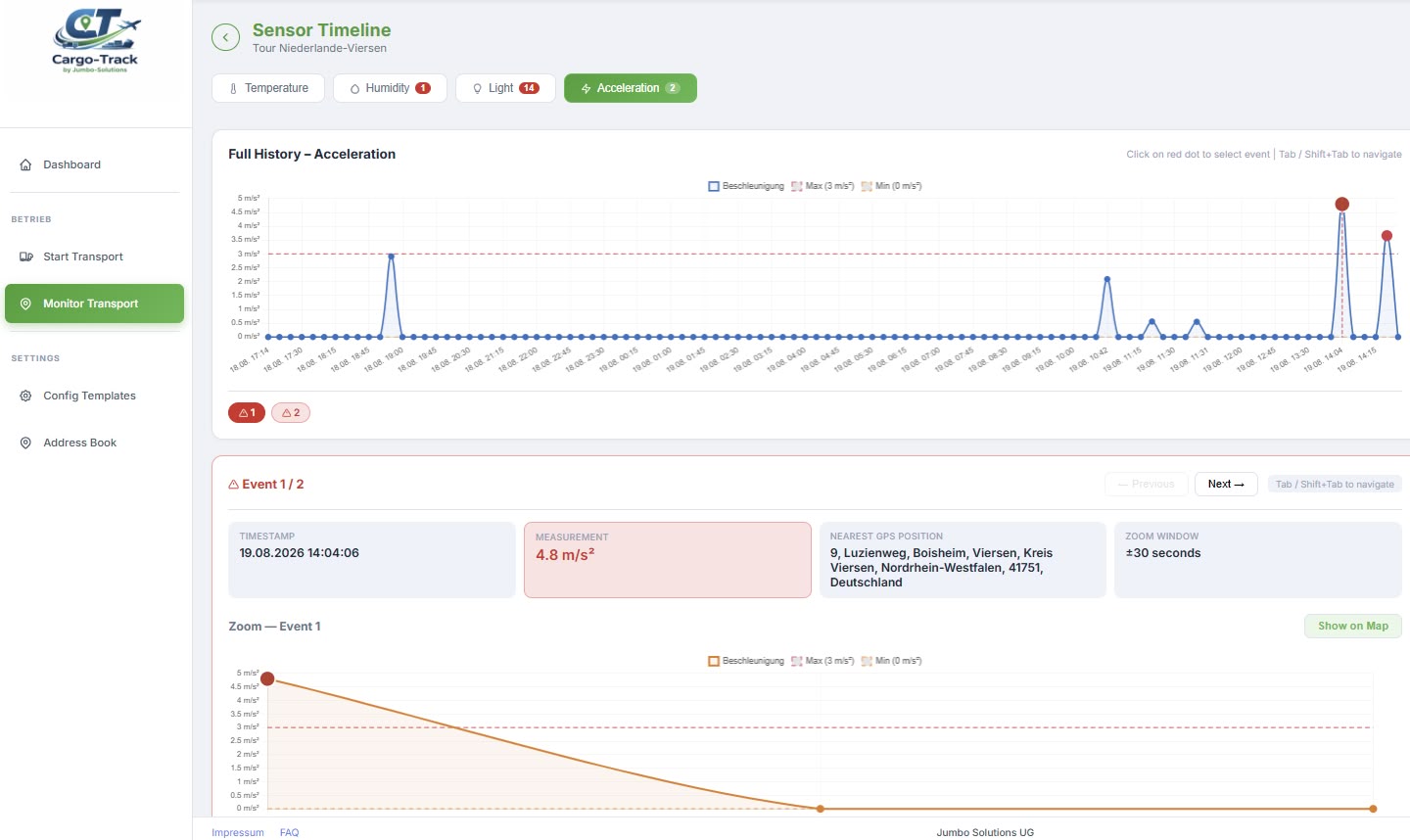Toggle Min (0 m/s²) legend in zoom chart
1410x840 pixels.
[x=891, y=661]
